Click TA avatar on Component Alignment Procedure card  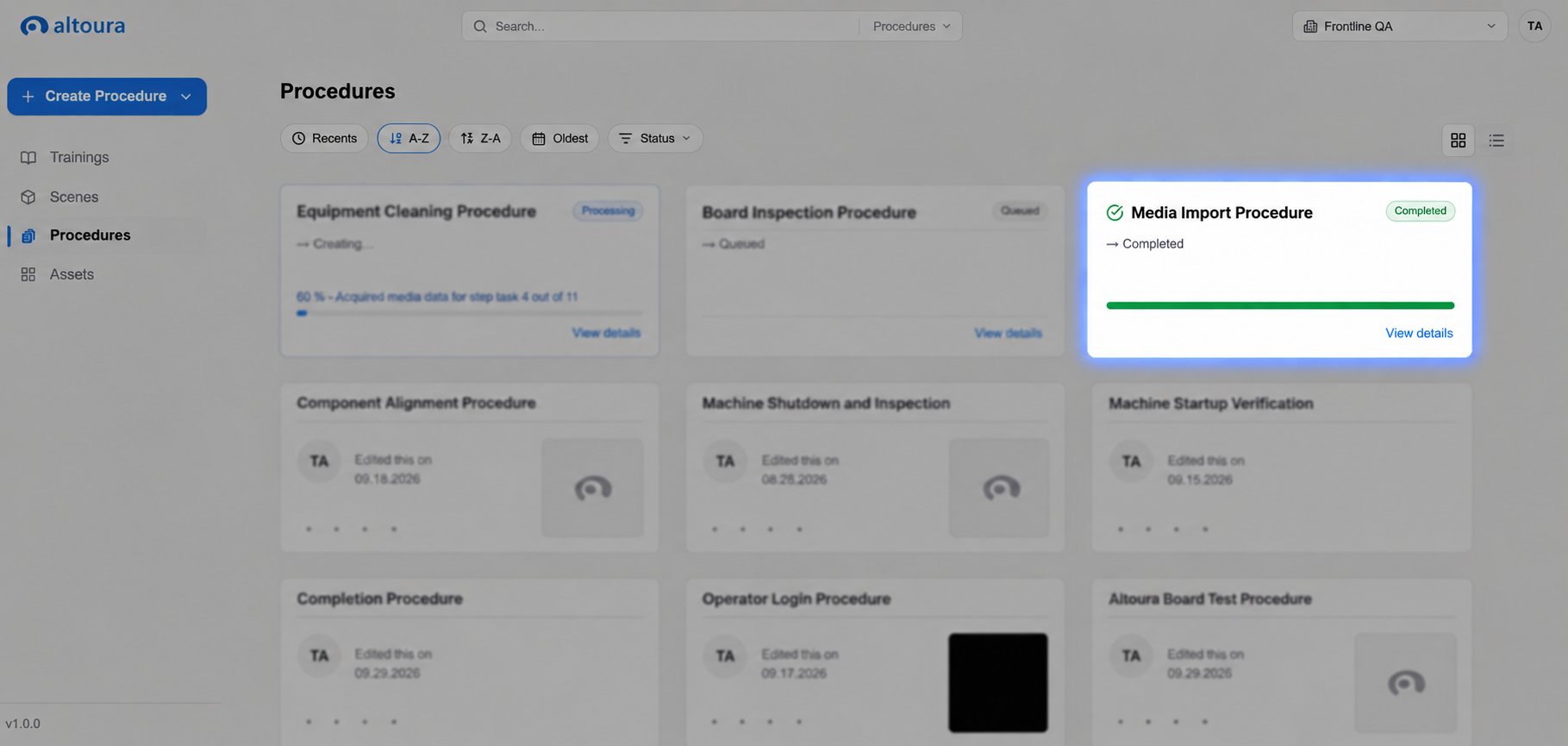319,461
